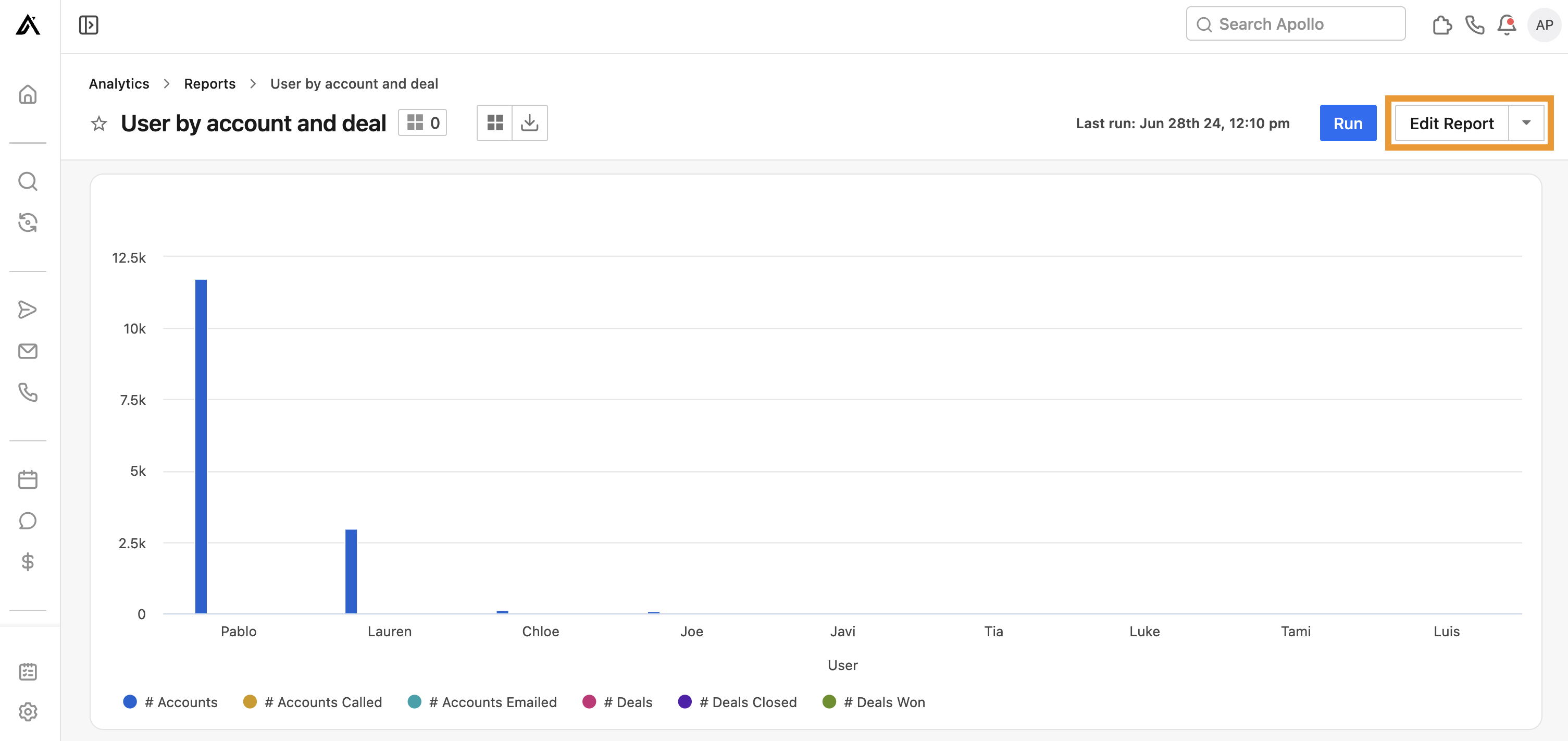The image size is (1568, 741).
Task: Collapse the sidebar with the panel toggle
Action: click(x=88, y=24)
